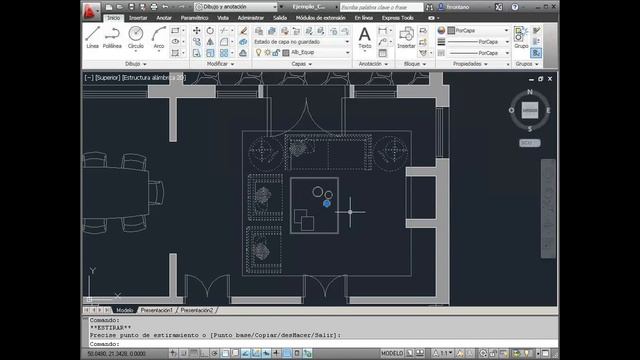Screen dimensions: 640x360
Task: Expand the Capas panel
Action: [x=302, y=64]
